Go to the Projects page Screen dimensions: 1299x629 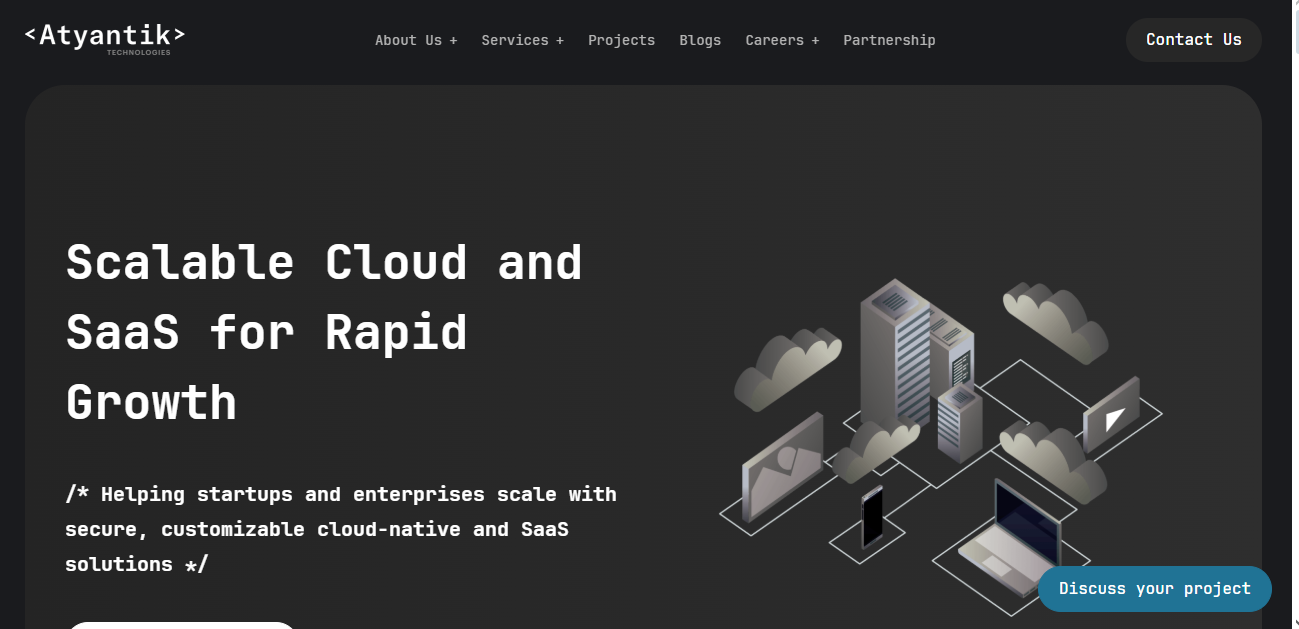[621, 40]
